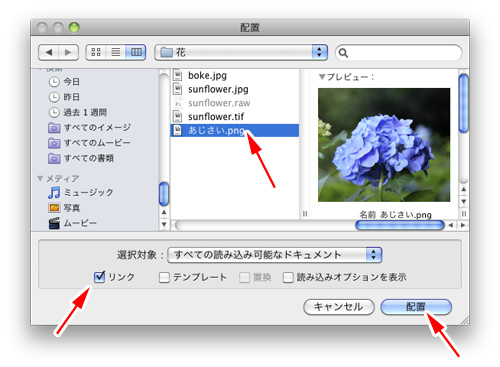Click the disabled 置換 checkbox

(244, 277)
